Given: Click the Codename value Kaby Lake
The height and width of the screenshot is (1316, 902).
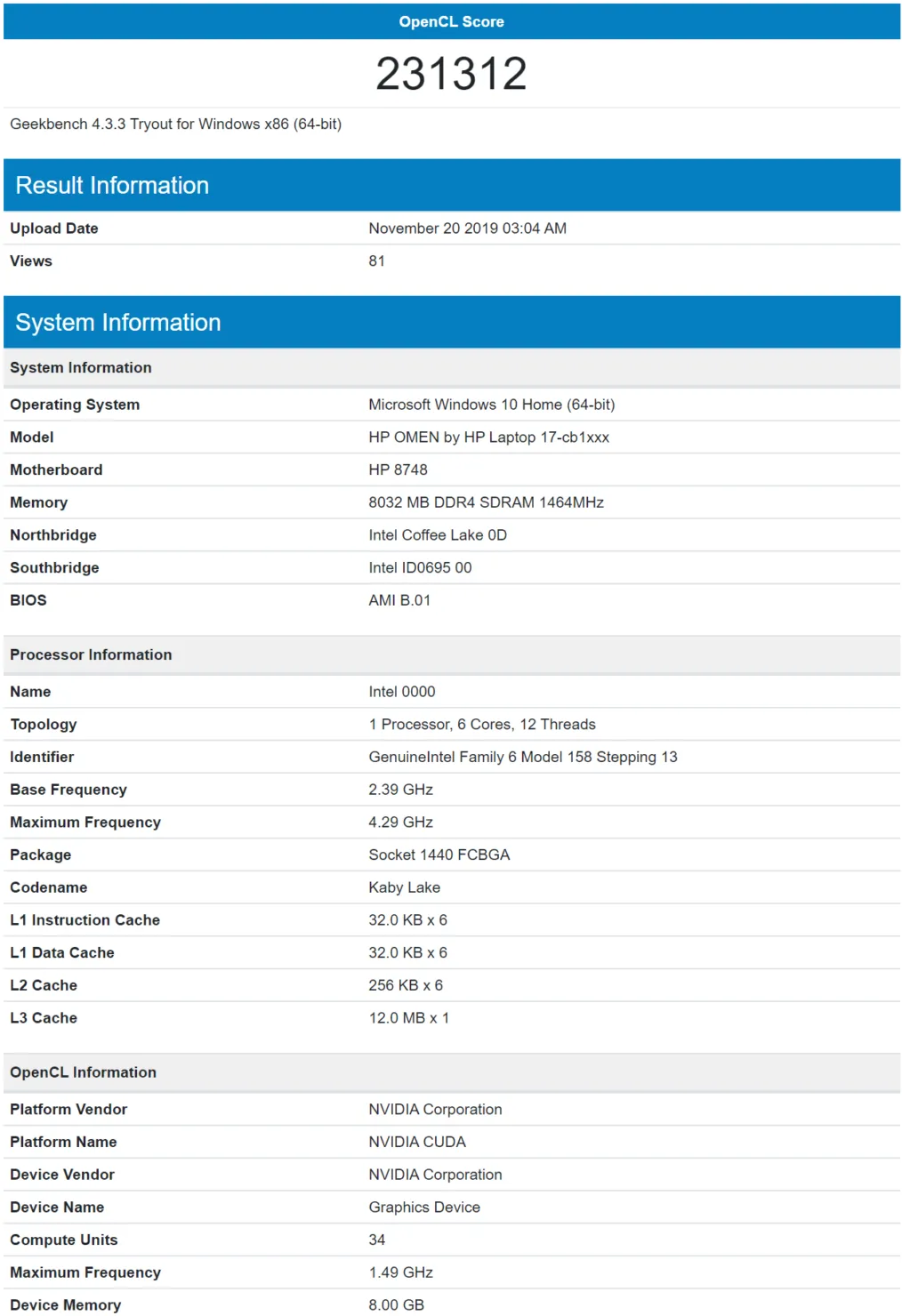Looking at the screenshot, I should coord(404,887).
